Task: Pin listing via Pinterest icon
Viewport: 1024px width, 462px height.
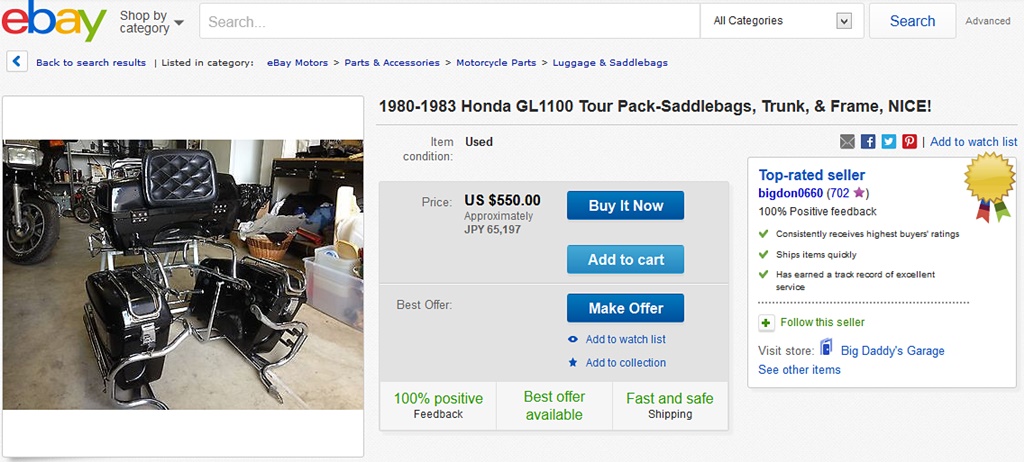Action: tap(909, 142)
